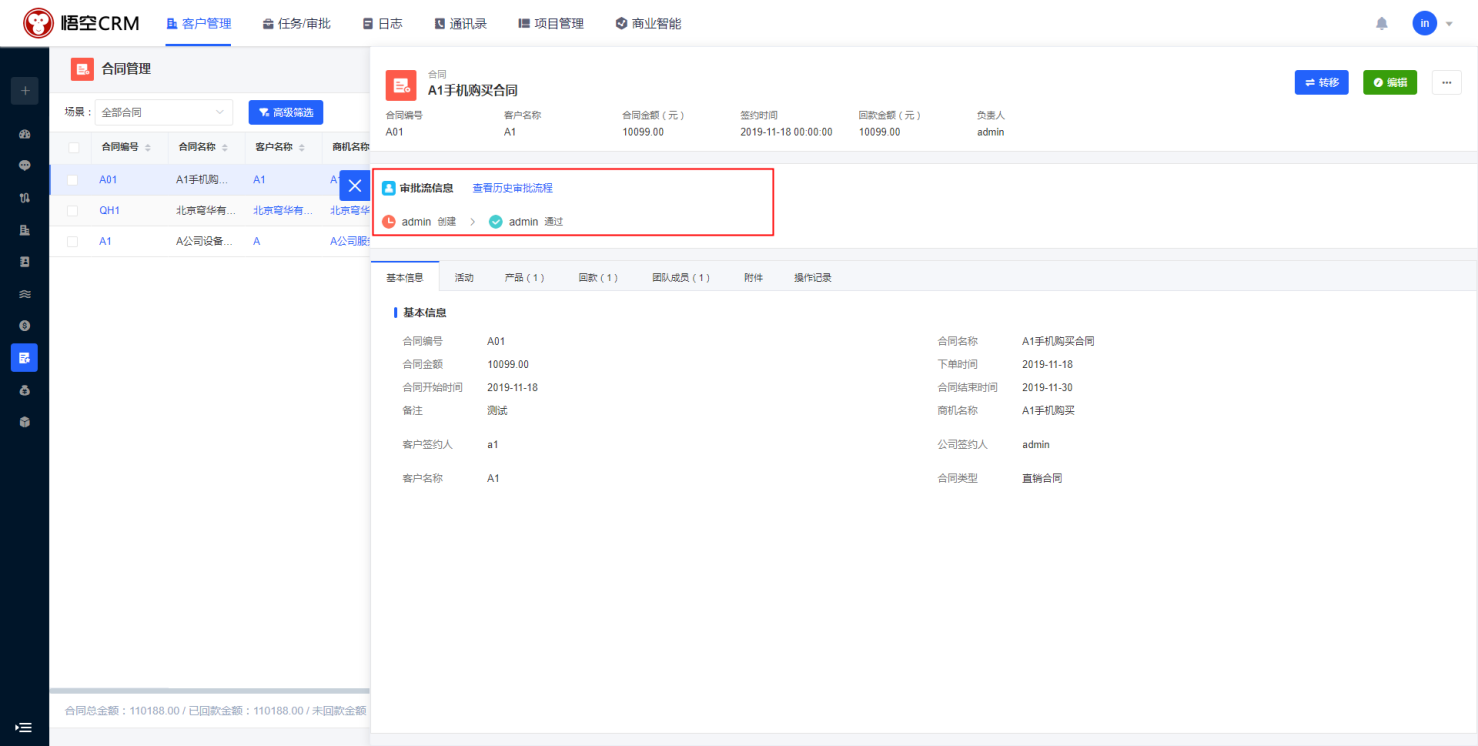
Task: Open the cube product icon in sidebar
Action: (24, 422)
